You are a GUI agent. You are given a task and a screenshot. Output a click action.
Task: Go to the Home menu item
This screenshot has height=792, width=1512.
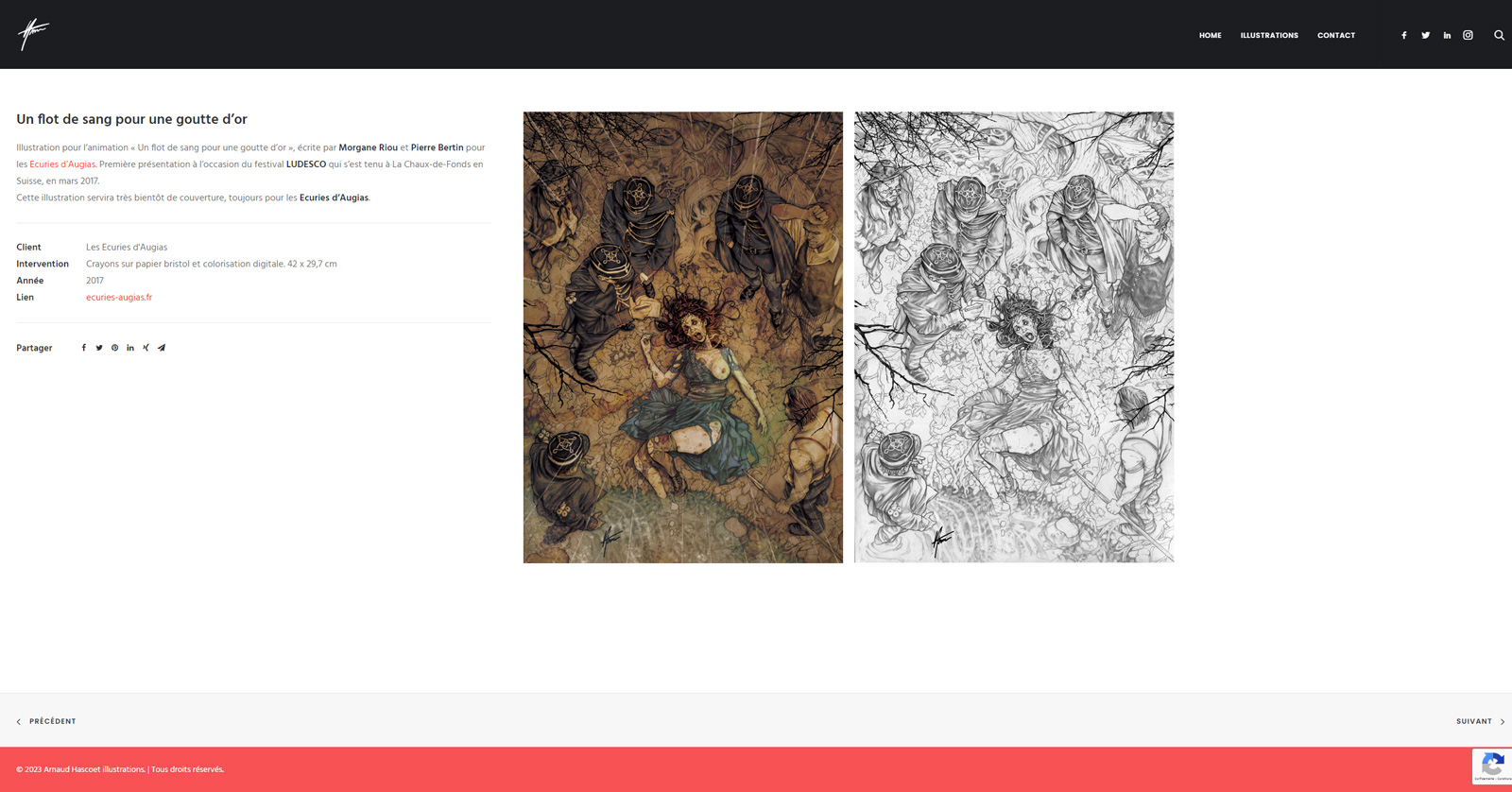tap(1210, 36)
